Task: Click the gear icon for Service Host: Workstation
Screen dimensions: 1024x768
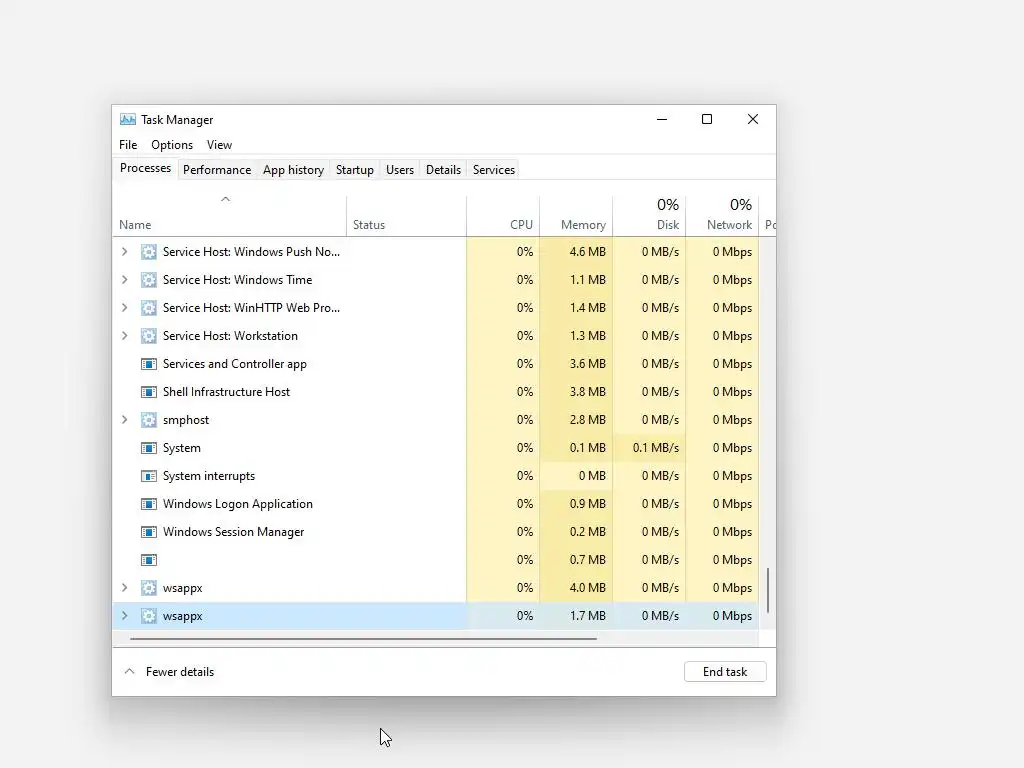Action: (x=149, y=336)
